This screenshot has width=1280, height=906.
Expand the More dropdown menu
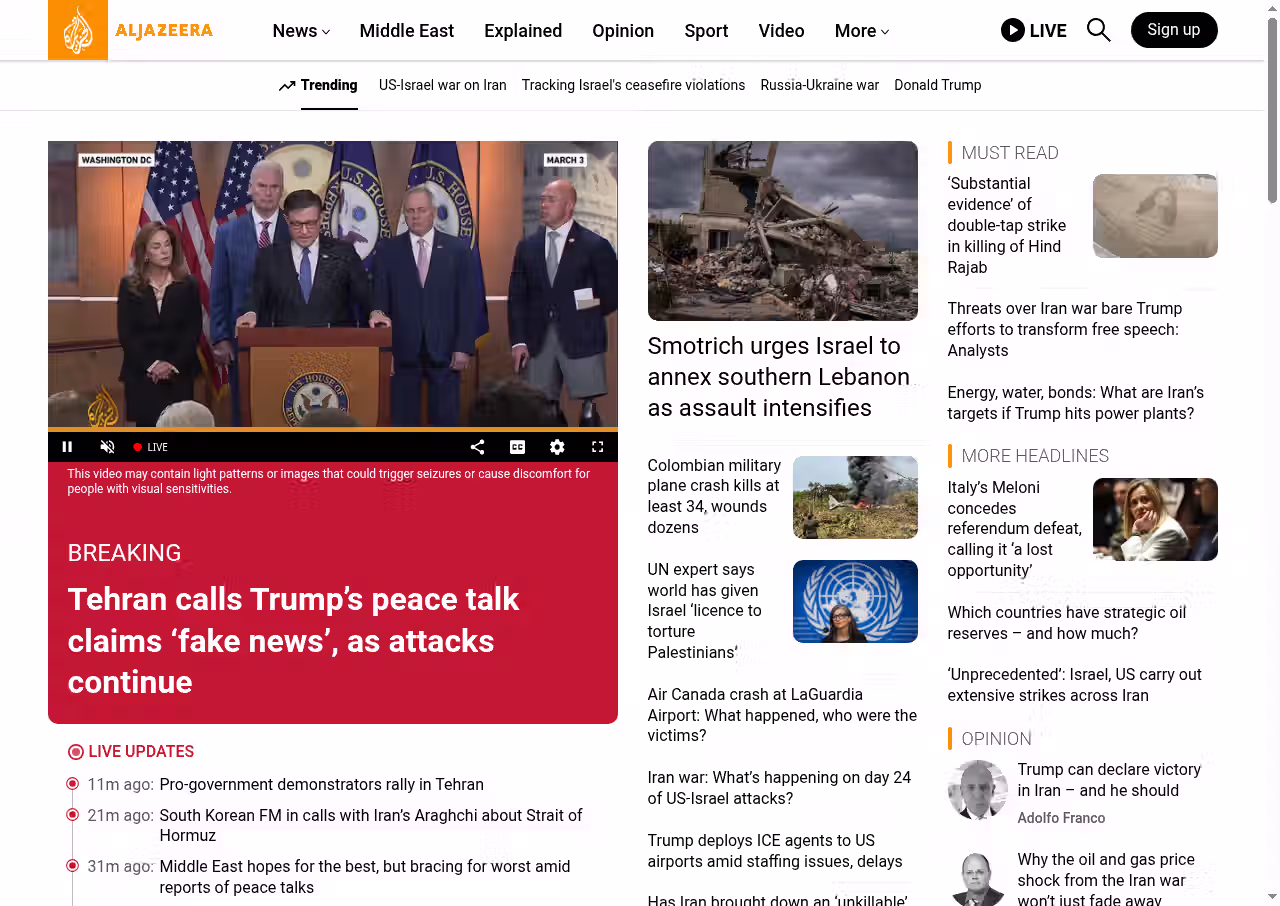click(861, 31)
